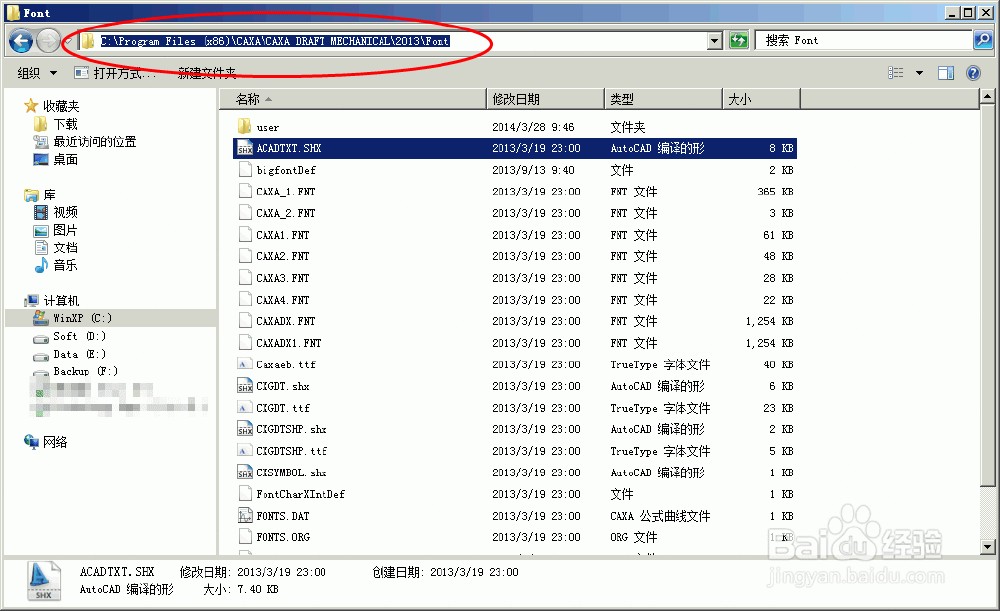Open 下载 downloads folder in sidebar
Image resolution: width=1000 pixels, height=611 pixels.
[56, 124]
